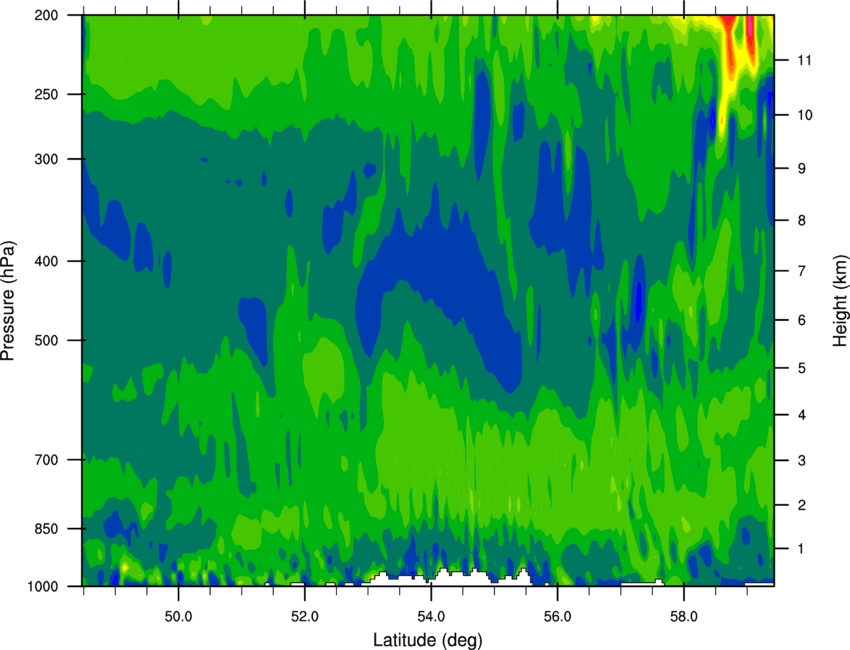Click the 6 km height label
Viewport: 850px width, 650px height.
click(802, 320)
